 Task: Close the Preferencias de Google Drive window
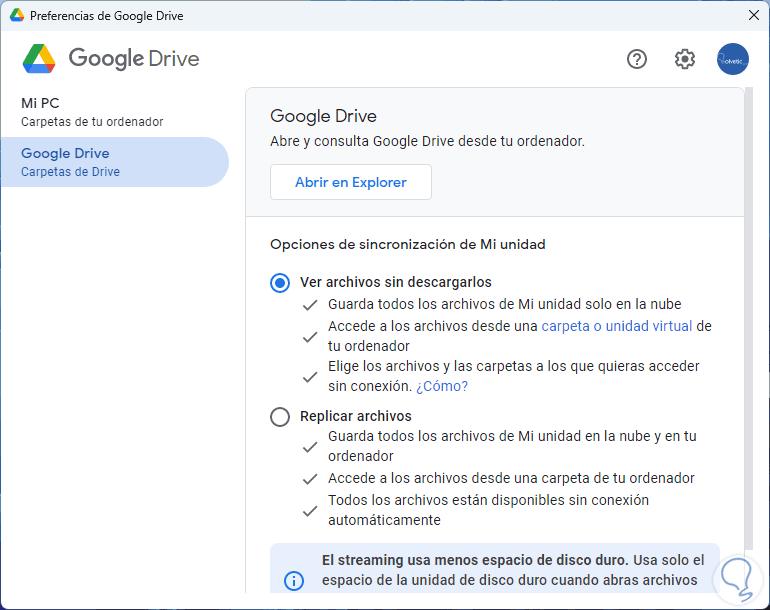(x=753, y=16)
